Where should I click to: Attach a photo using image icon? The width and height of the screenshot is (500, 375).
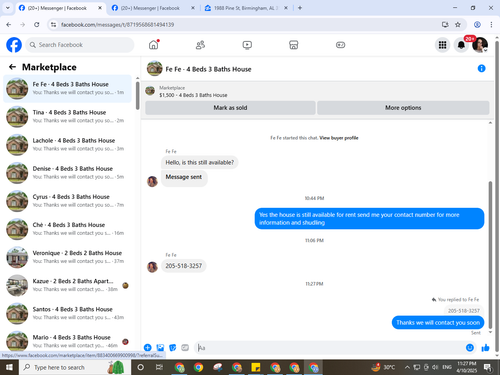160,348
